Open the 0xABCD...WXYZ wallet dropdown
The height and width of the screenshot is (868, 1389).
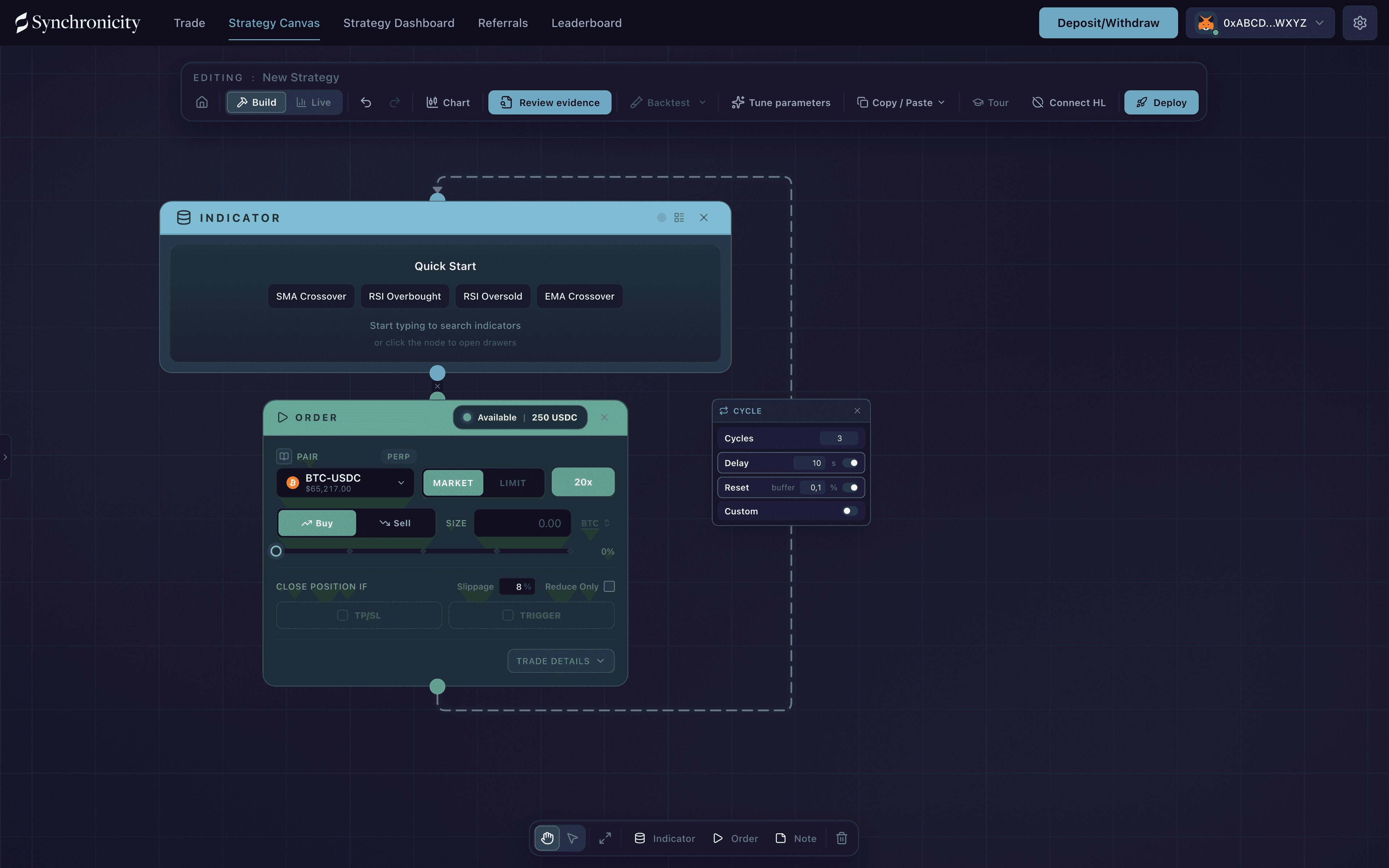click(1260, 23)
